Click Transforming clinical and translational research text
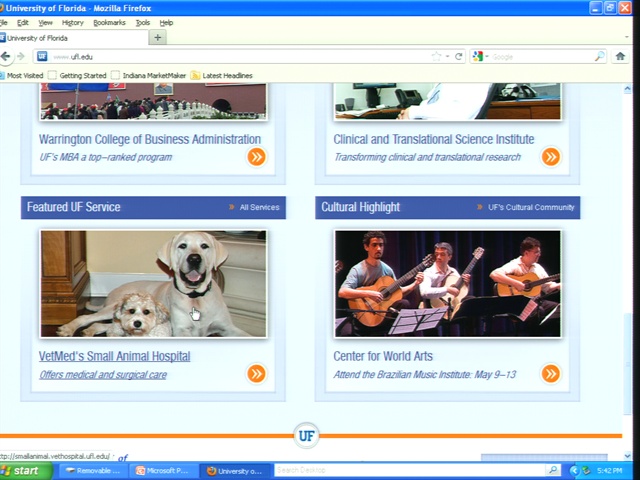This screenshot has height=480, width=640. point(427,157)
